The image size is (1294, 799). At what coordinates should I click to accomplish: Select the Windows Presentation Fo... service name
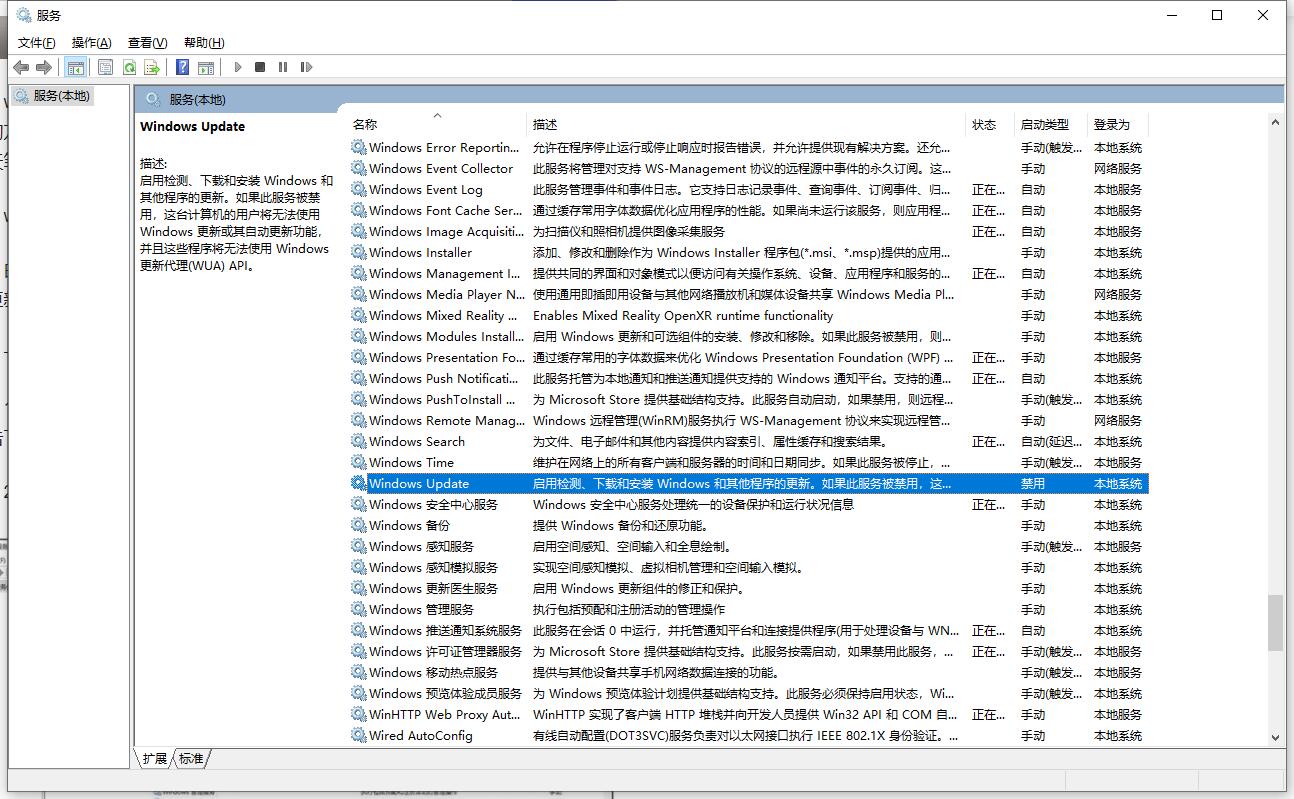[446, 357]
